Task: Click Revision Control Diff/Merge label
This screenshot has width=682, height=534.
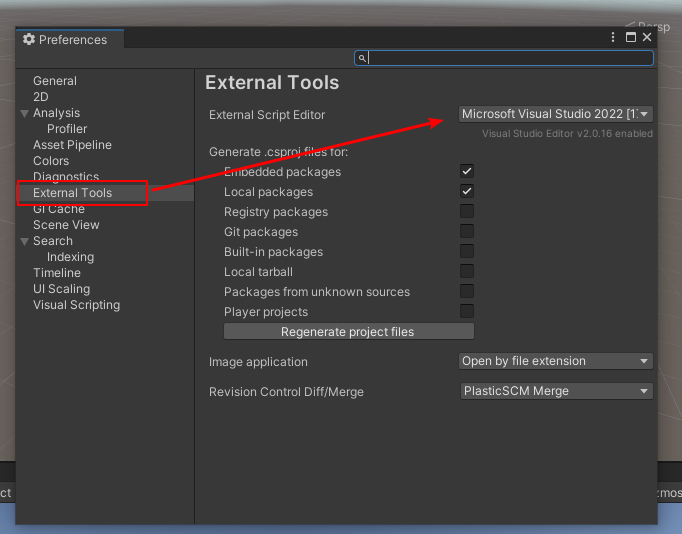Action: tap(286, 392)
